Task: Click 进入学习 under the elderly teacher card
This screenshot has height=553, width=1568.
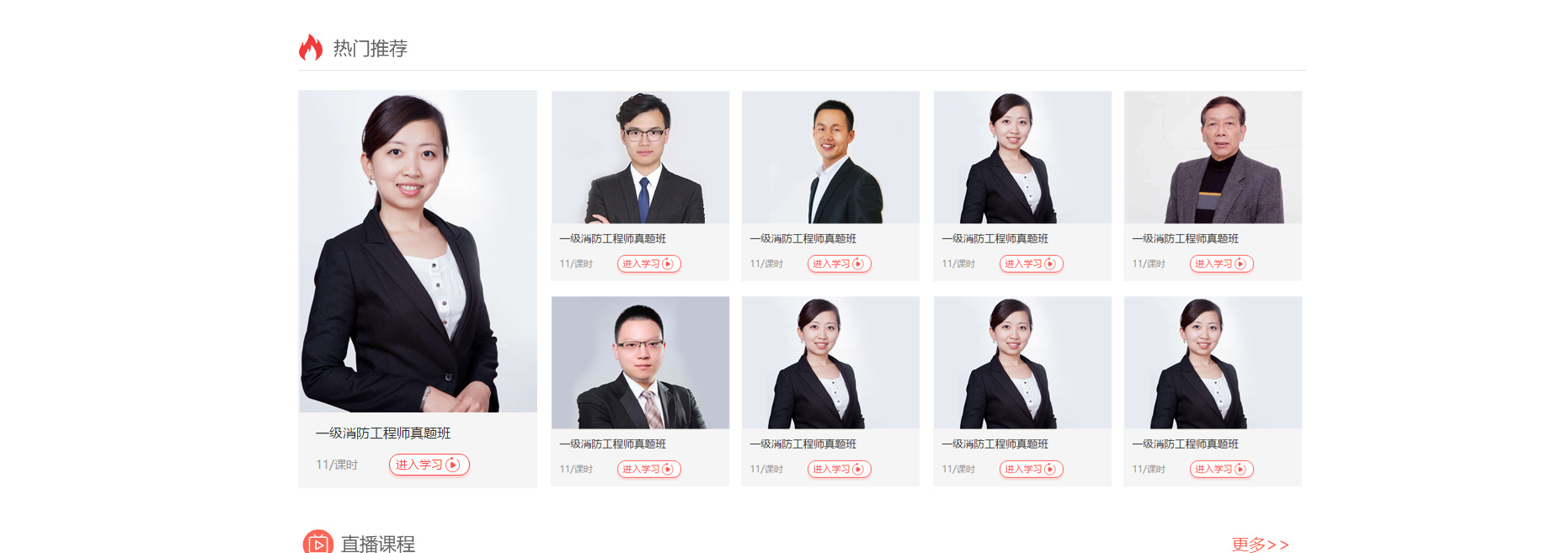Action: 1222,263
